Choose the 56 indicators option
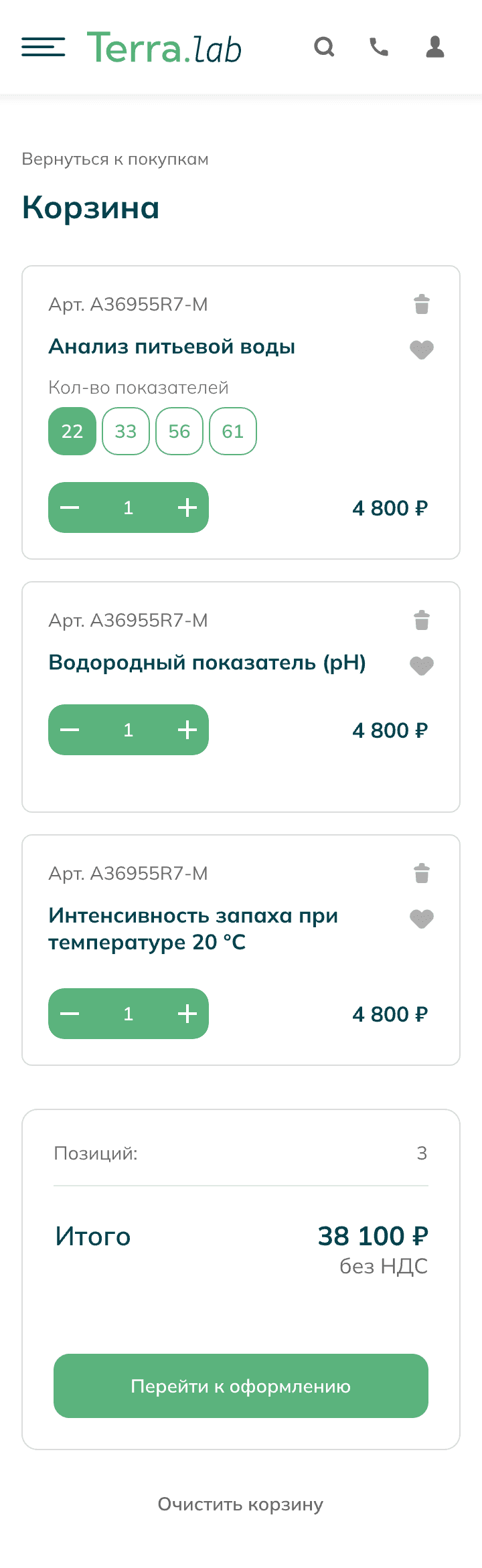The image size is (482, 1568). pos(179,431)
